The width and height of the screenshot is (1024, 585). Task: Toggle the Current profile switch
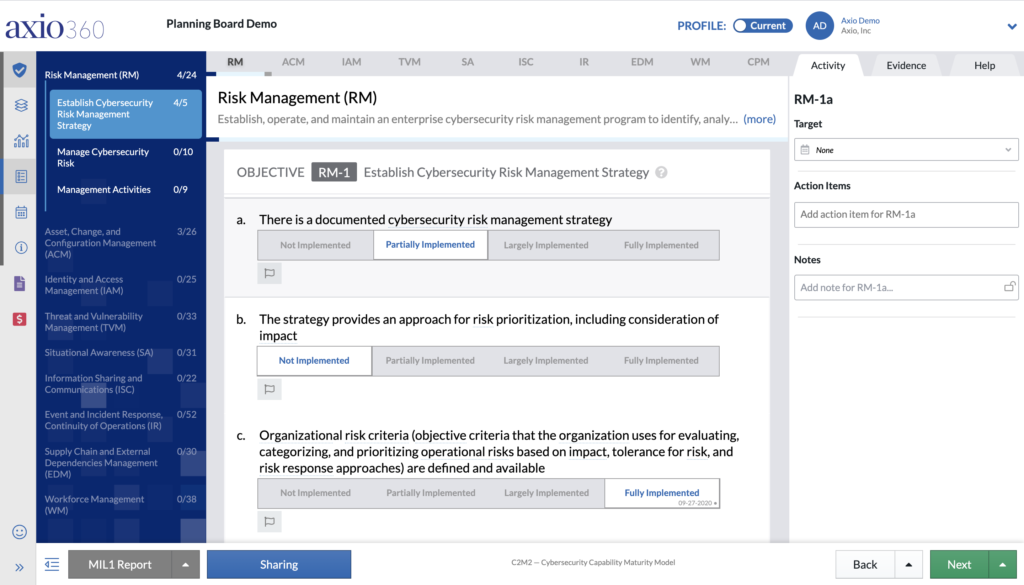762,26
